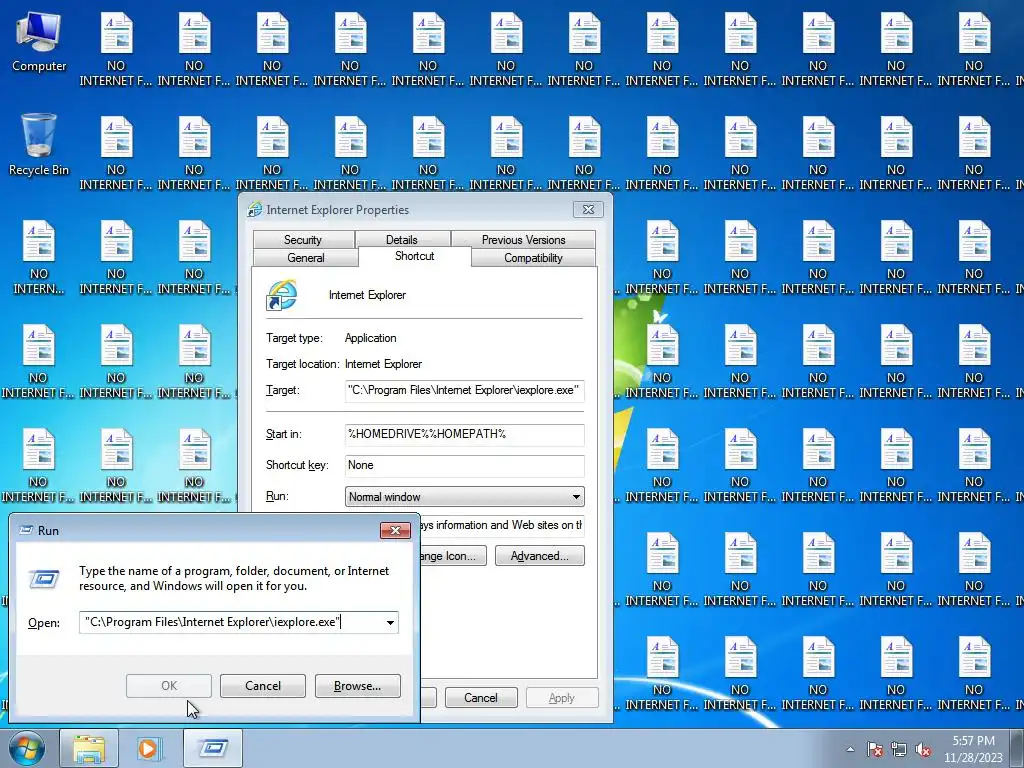Click the Start button orb
The width and height of the screenshot is (1024, 768).
[x=26, y=748]
